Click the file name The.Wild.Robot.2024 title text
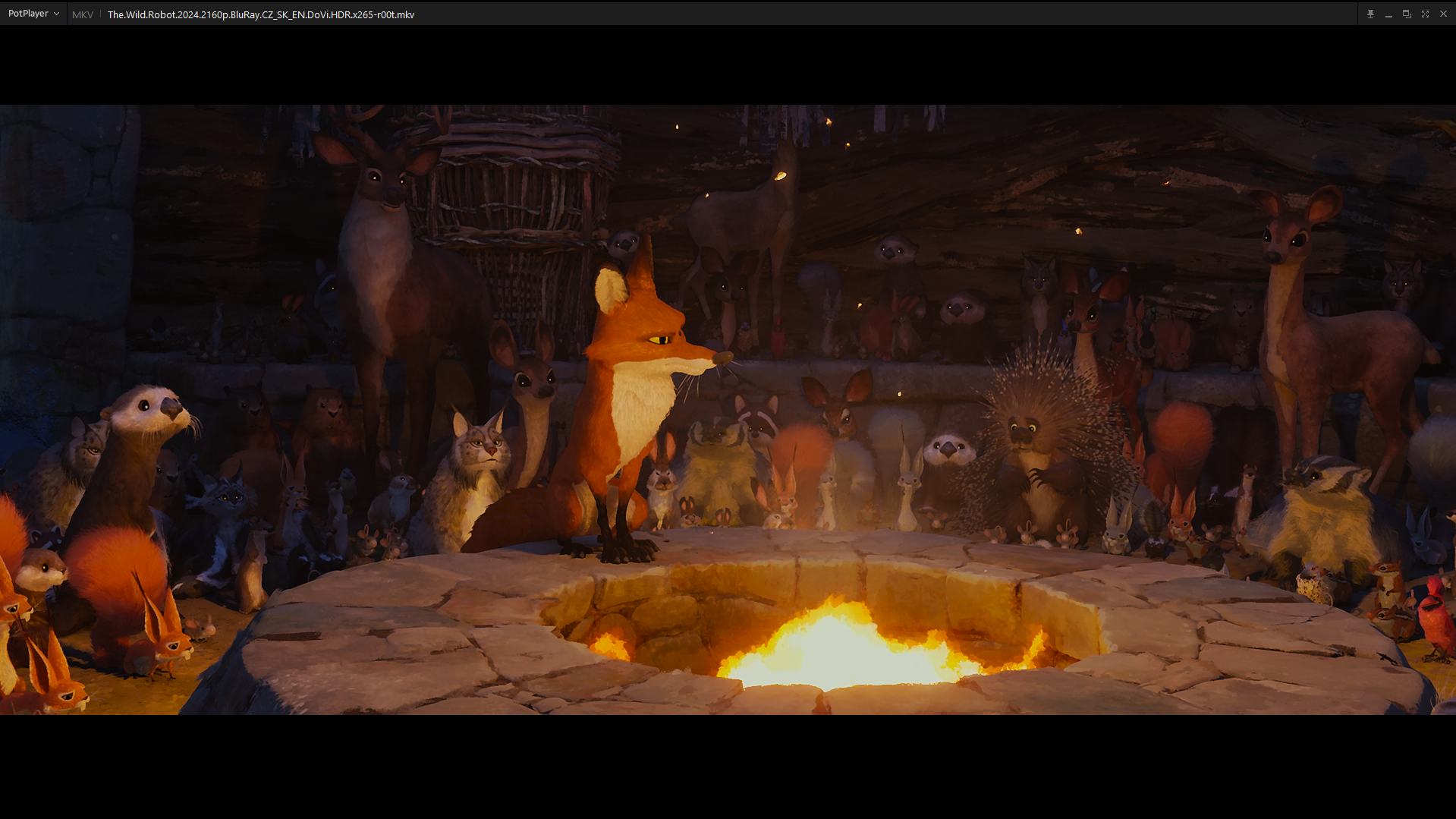 [261, 14]
